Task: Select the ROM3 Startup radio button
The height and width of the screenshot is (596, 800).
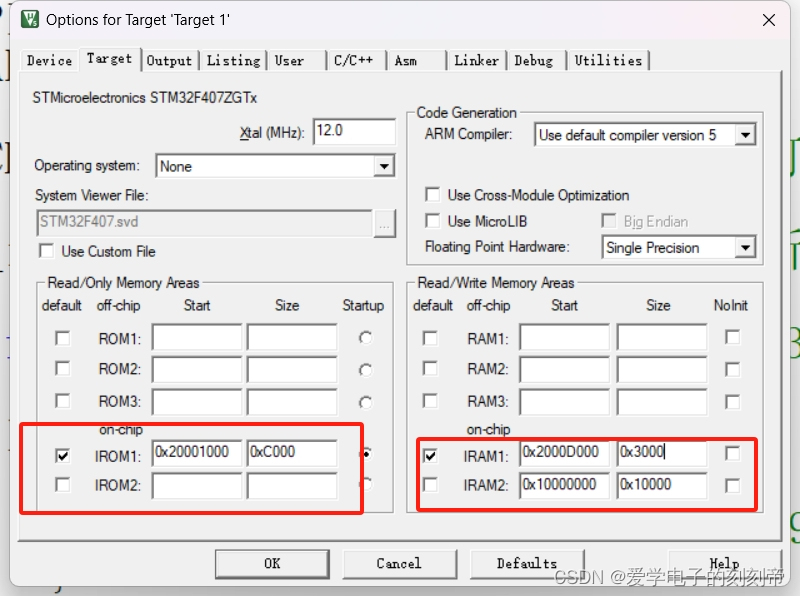Action: [x=365, y=403]
